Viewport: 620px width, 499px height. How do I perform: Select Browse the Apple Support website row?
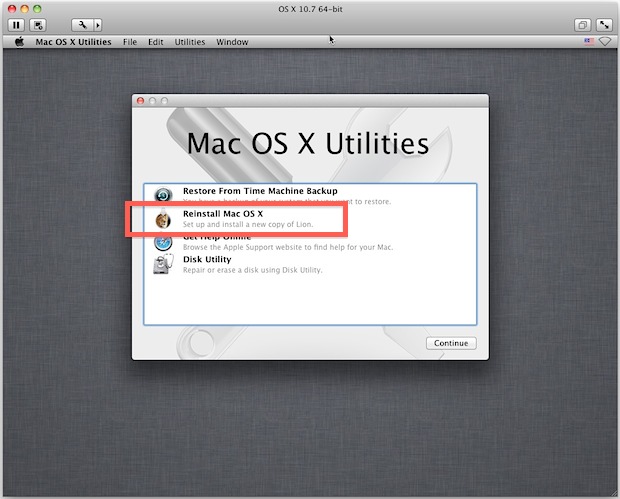click(310, 242)
